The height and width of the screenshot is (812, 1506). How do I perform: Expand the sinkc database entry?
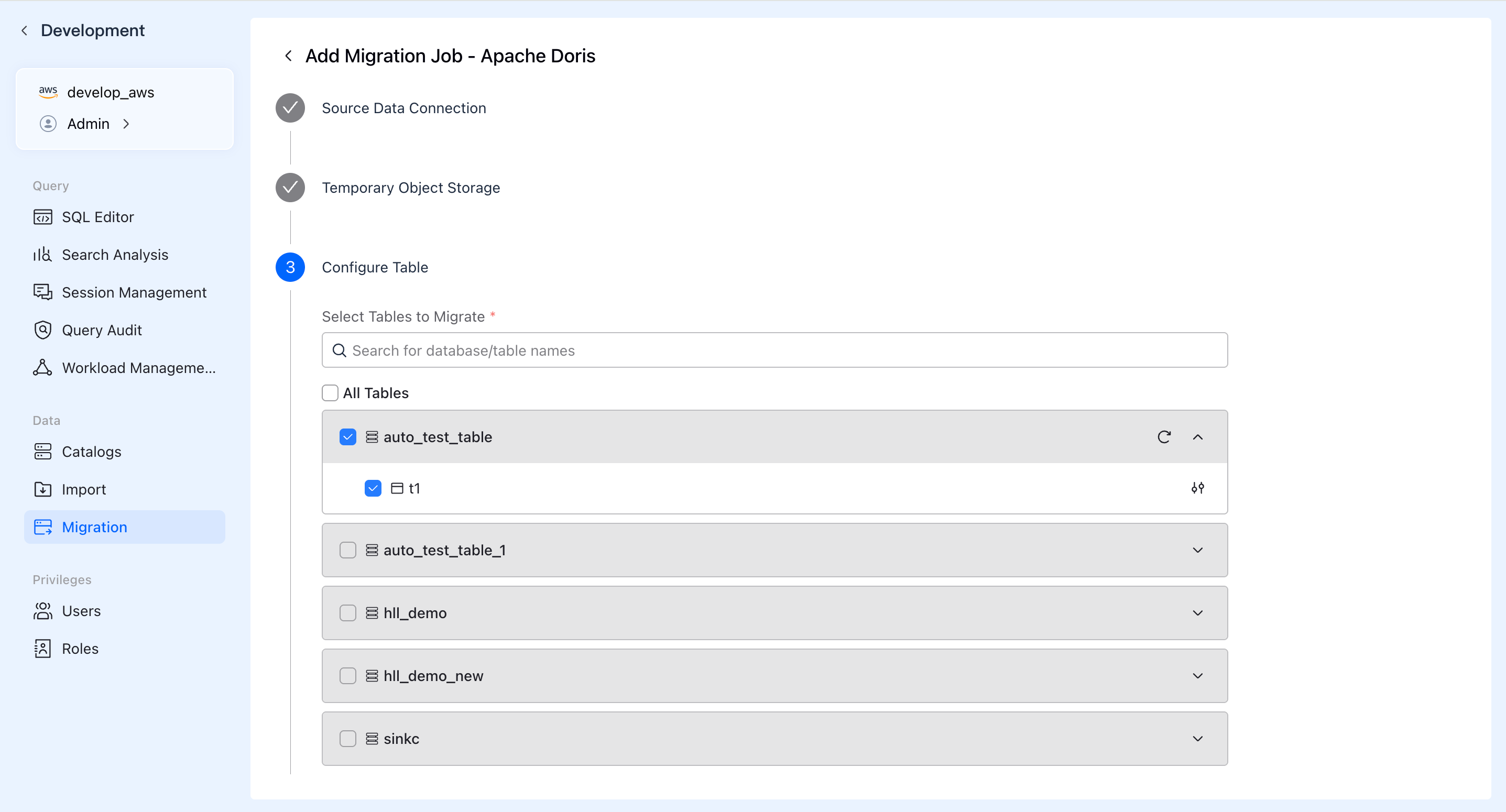pyautogui.click(x=1197, y=738)
